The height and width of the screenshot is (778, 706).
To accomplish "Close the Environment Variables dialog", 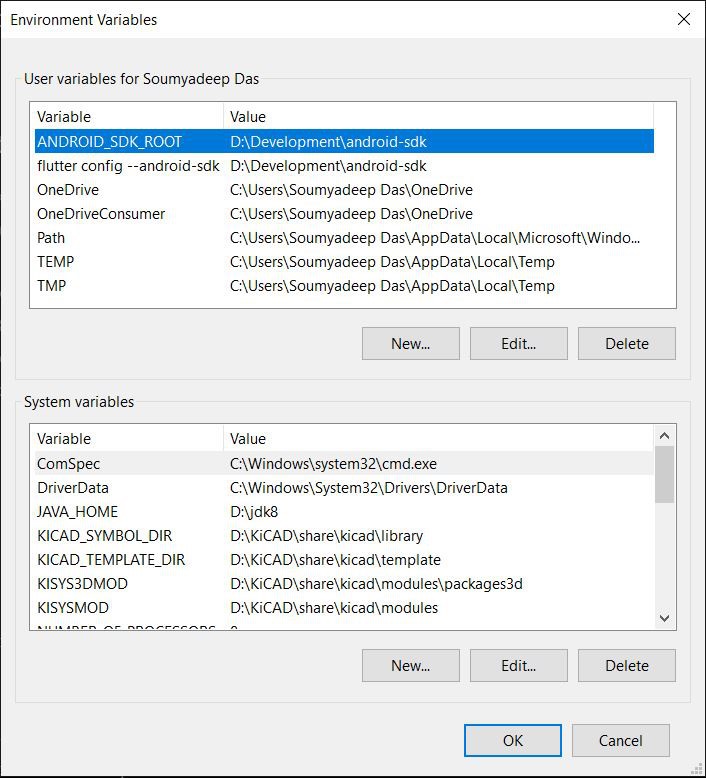I will [x=684, y=19].
